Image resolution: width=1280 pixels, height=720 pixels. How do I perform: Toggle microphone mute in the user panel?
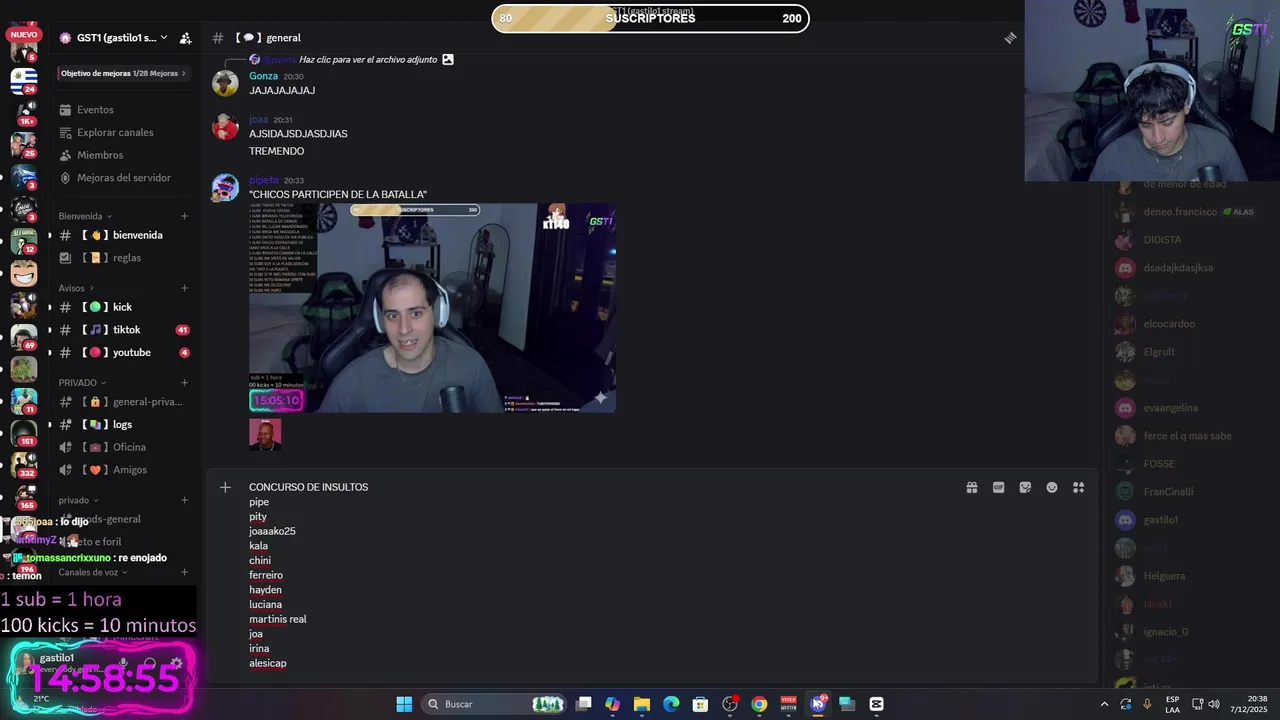tap(124, 663)
